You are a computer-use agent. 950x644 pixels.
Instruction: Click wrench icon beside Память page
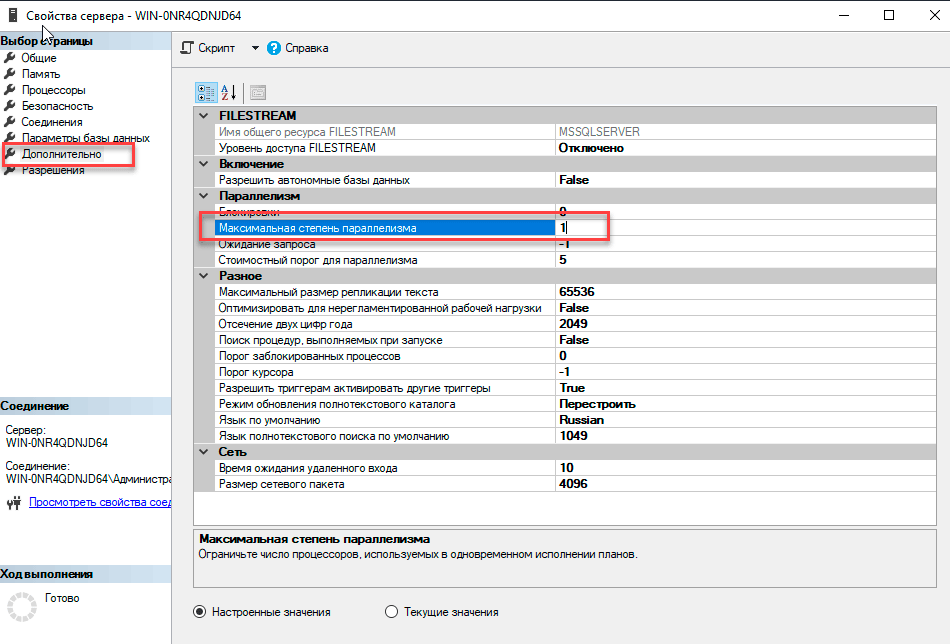[x=10, y=74]
